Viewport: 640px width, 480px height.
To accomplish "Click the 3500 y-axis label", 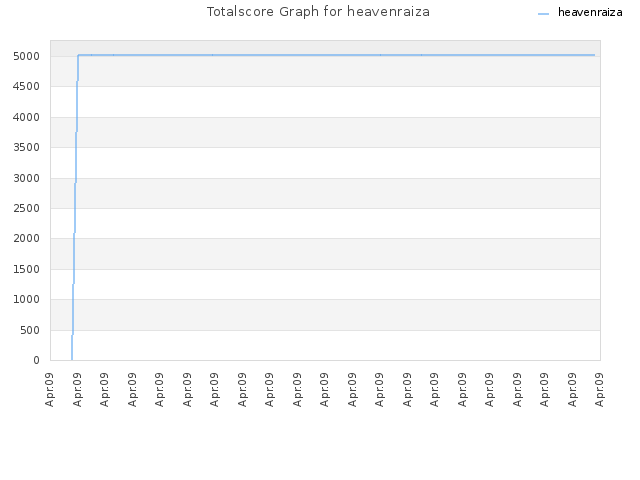I will 27,147.
